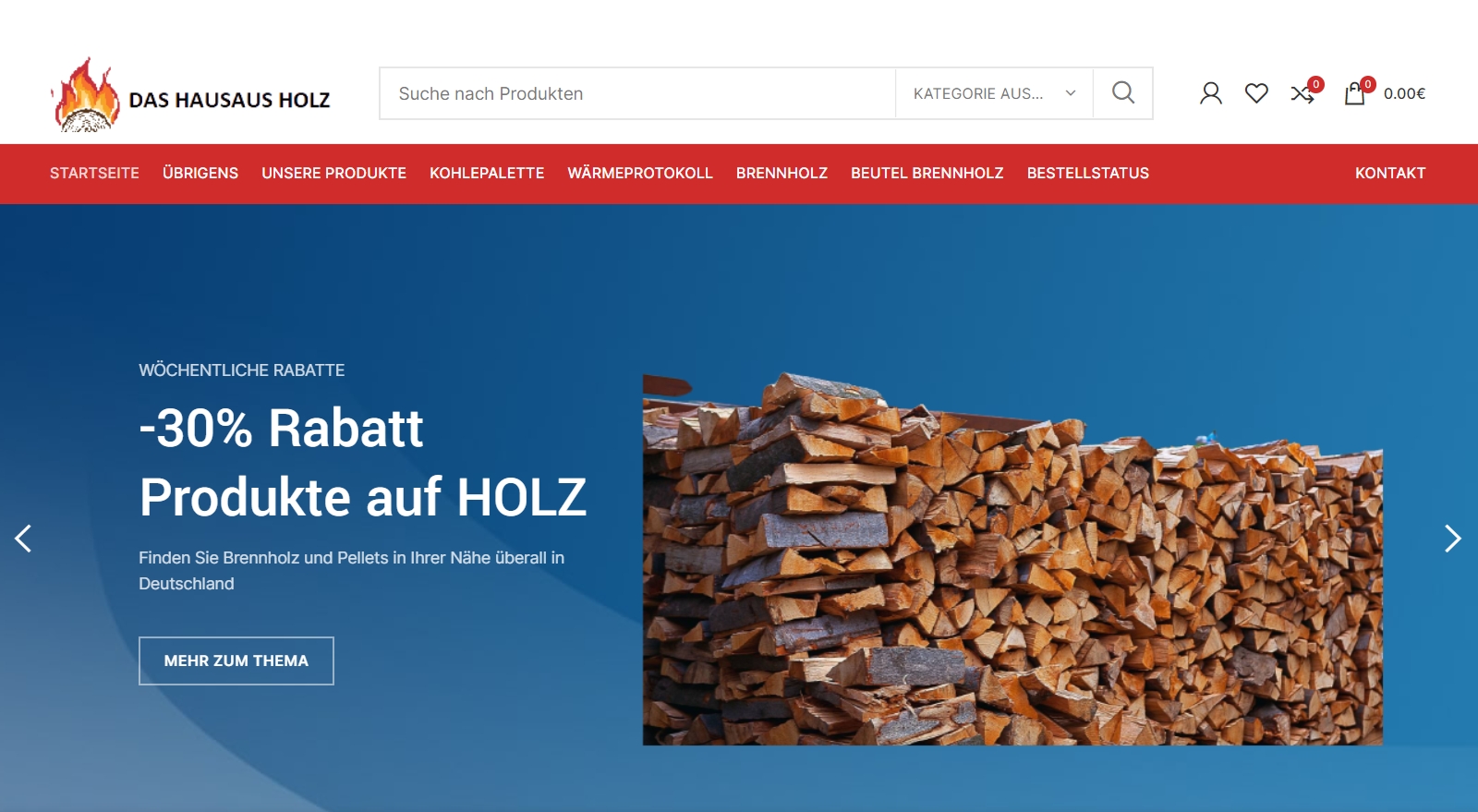The image size is (1478, 812).
Task: Open the user account icon
Action: click(x=1210, y=93)
